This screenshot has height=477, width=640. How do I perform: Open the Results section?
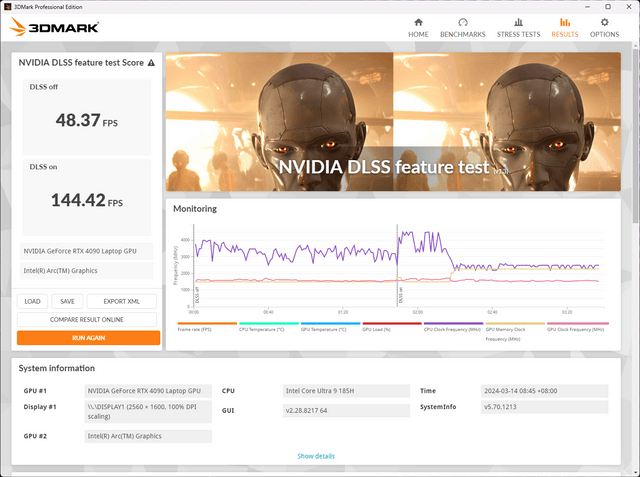click(x=564, y=28)
